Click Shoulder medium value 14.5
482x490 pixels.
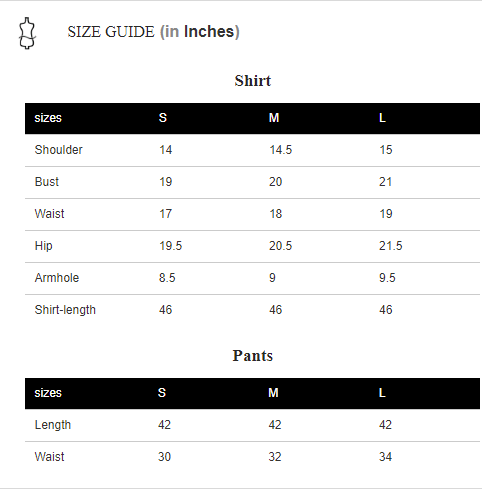point(280,150)
